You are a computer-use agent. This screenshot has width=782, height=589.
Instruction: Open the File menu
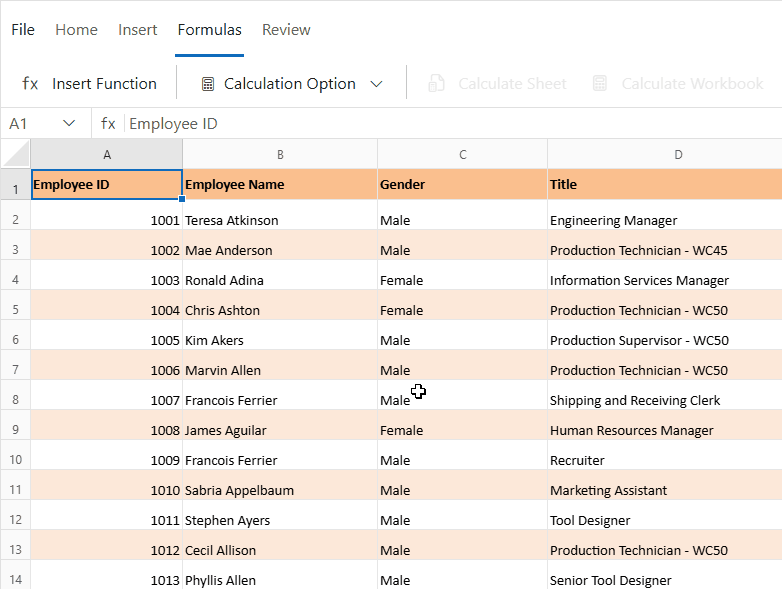tap(23, 30)
